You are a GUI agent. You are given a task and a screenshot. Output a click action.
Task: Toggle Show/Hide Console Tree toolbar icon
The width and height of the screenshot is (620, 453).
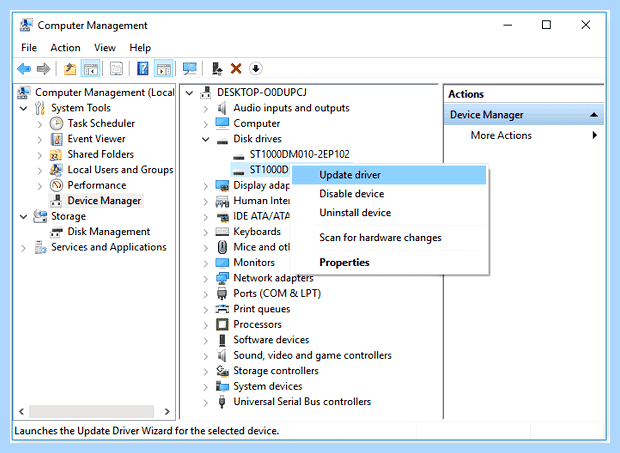[90, 69]
